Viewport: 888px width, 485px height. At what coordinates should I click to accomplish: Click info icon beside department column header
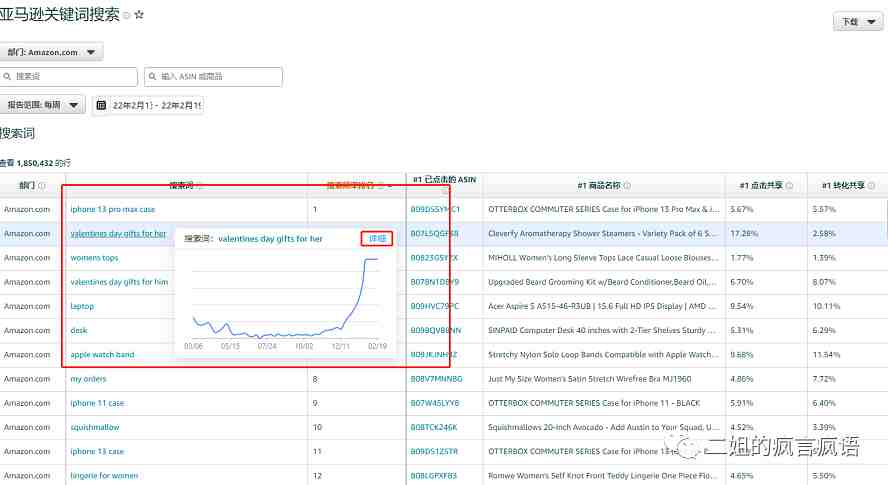pyautogui.click(x=41, y=185)
